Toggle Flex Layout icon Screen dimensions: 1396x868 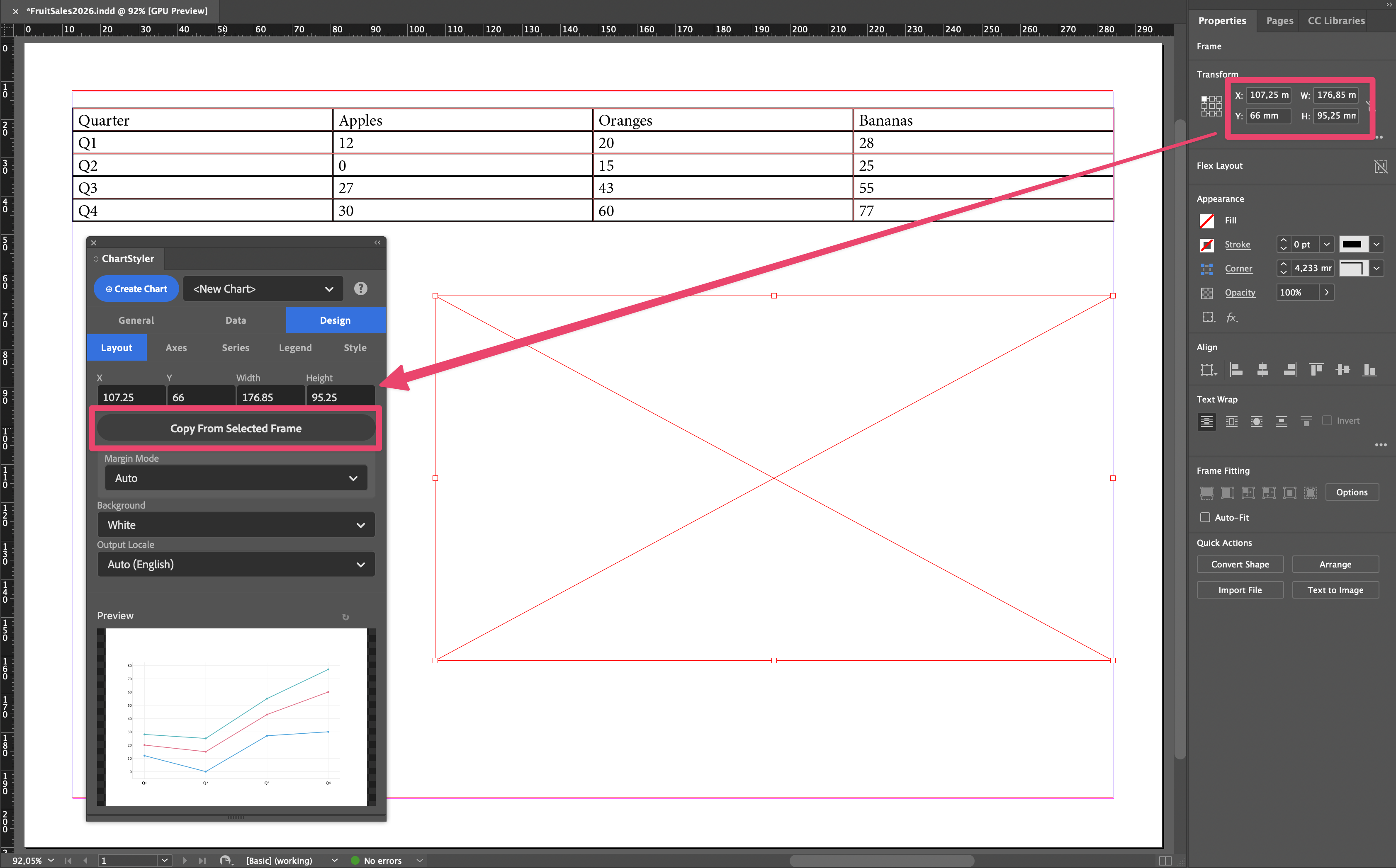coord(1381,166)
